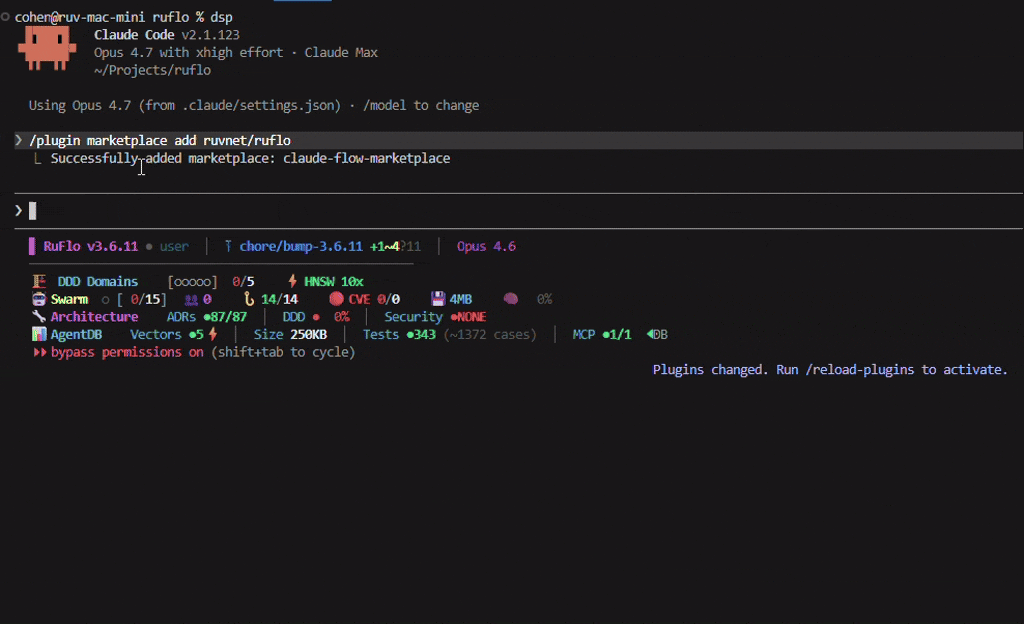Click the DDD Domains progress indicator [ooooo]
Viewport: 1024px width, 624px height.
pos(192,281)
